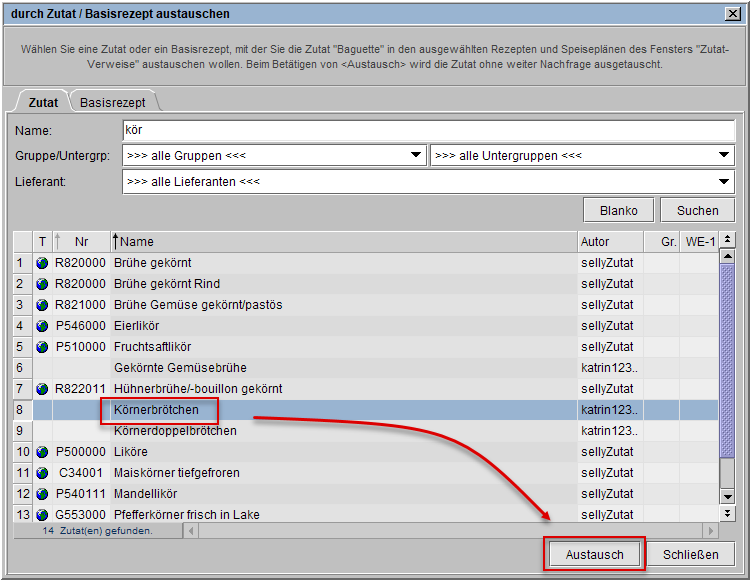
Task: Click the Schließen button
Action: pyautogui.click(x=690, y=554)
